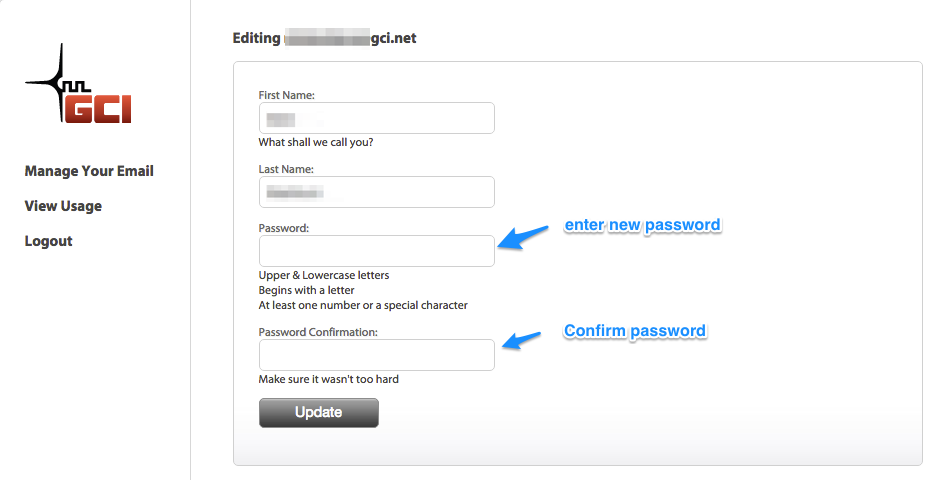Click the 'enter new password' annotation
The width and height of the screenshot is (949, 480).
click(643, 226)
